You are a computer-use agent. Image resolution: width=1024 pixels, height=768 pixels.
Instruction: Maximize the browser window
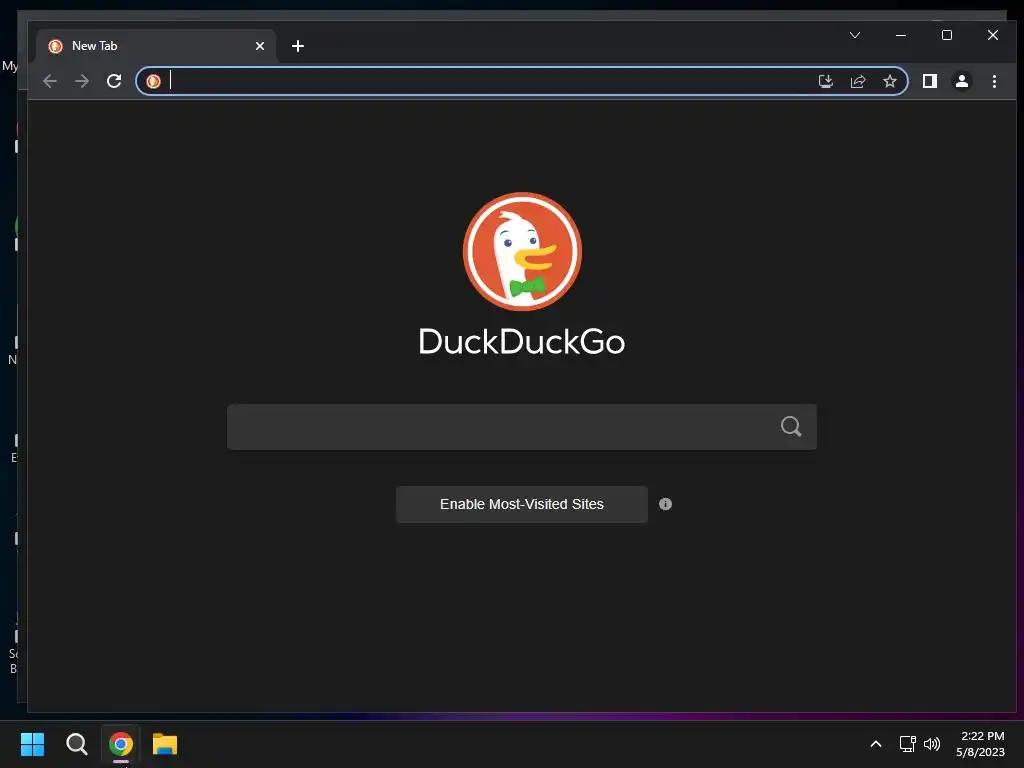tap(947, 35)
